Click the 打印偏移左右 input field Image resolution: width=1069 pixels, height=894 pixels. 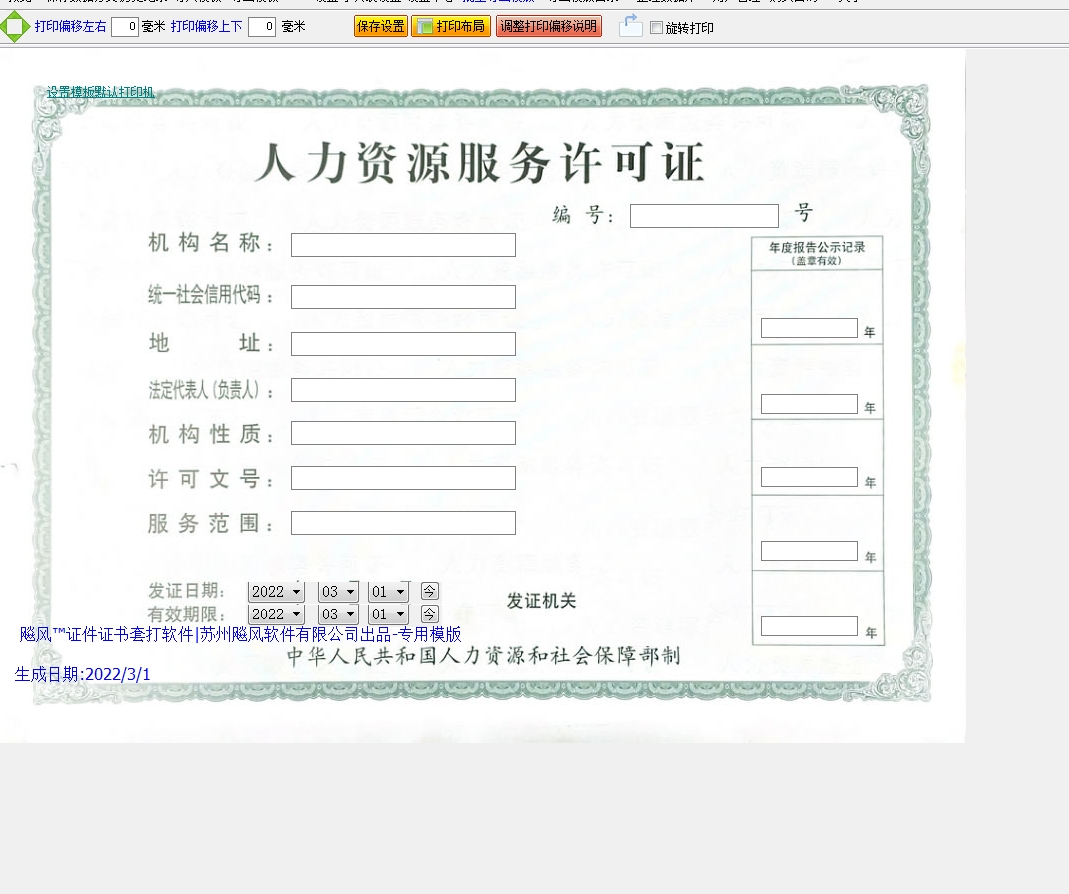125,27
